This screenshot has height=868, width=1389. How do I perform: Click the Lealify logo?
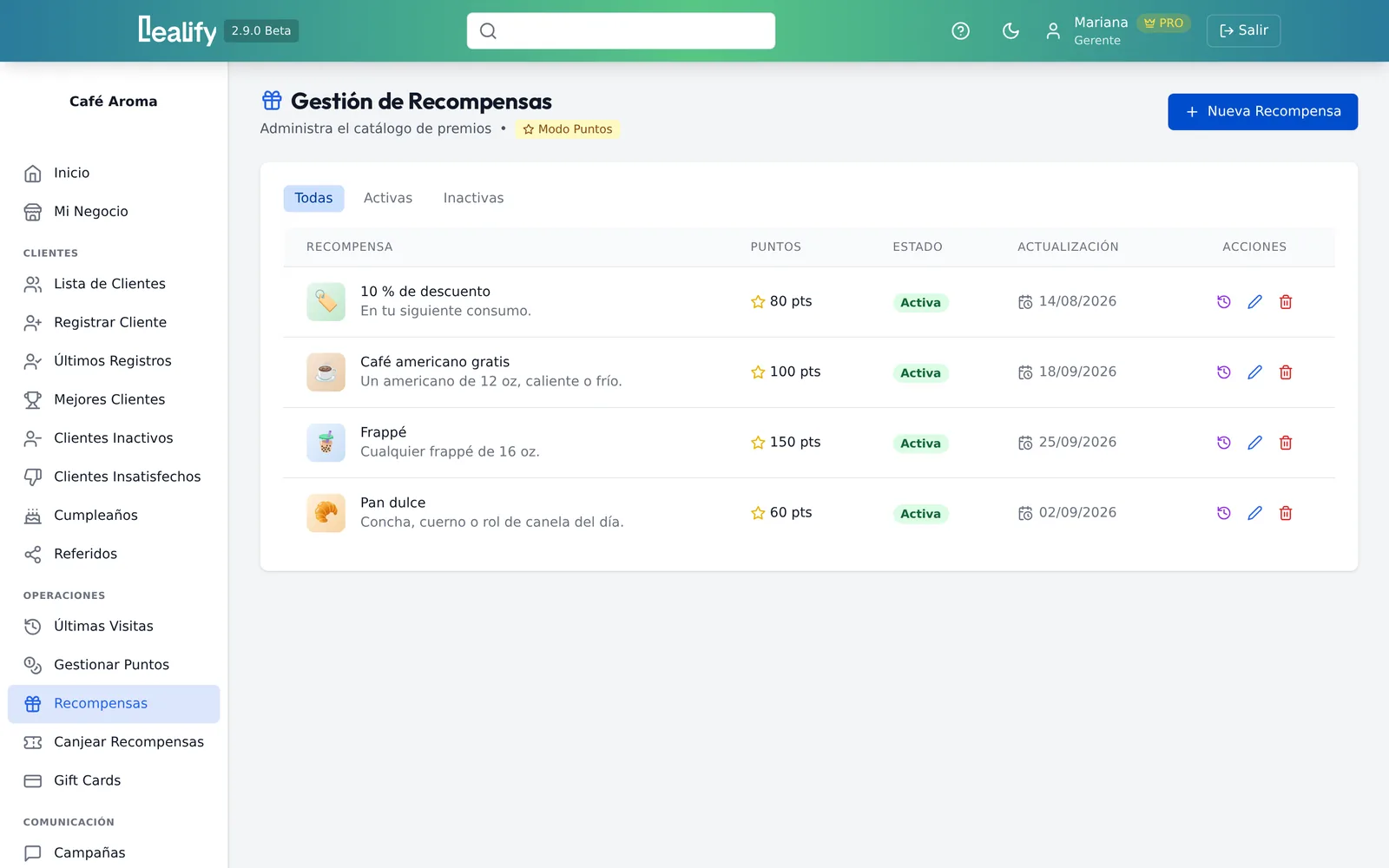point(177,30)
